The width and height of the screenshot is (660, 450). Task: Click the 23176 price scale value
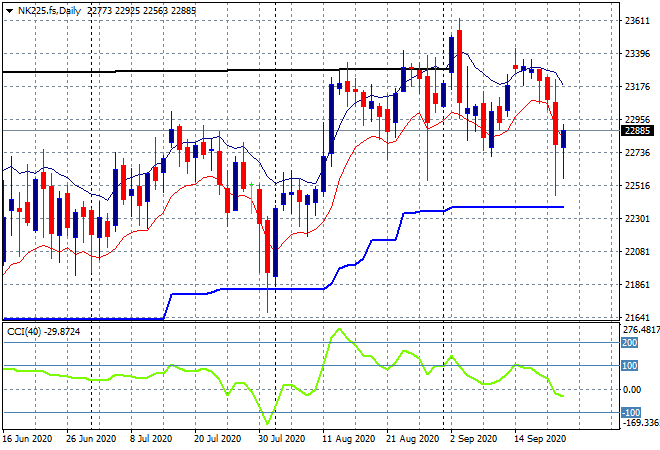[x=637, y=87]
